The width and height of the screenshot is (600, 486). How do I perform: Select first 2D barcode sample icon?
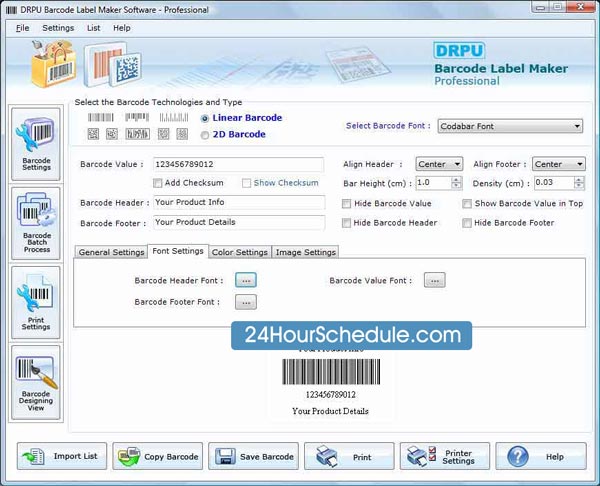pyautogui.click(x=93, y=134)
